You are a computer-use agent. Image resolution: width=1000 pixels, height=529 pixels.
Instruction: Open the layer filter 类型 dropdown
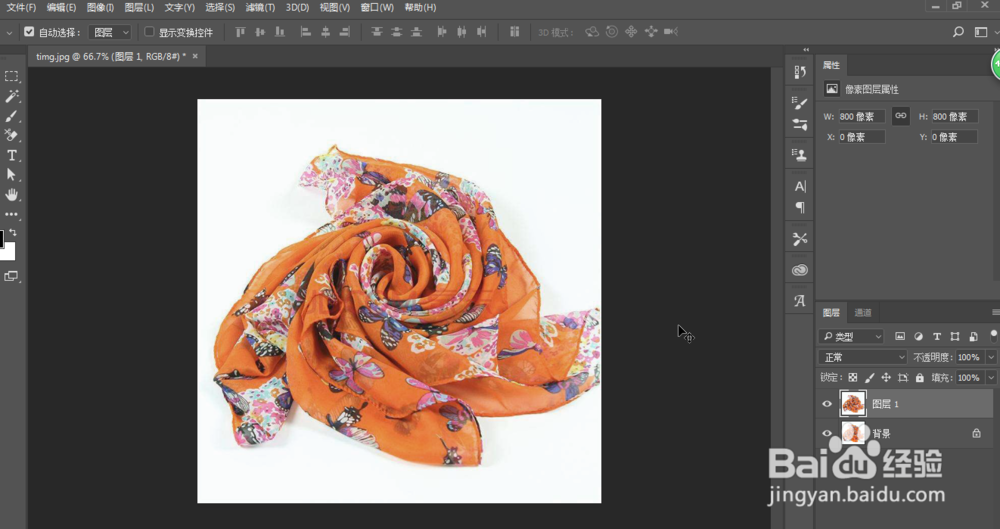[851, 336]
